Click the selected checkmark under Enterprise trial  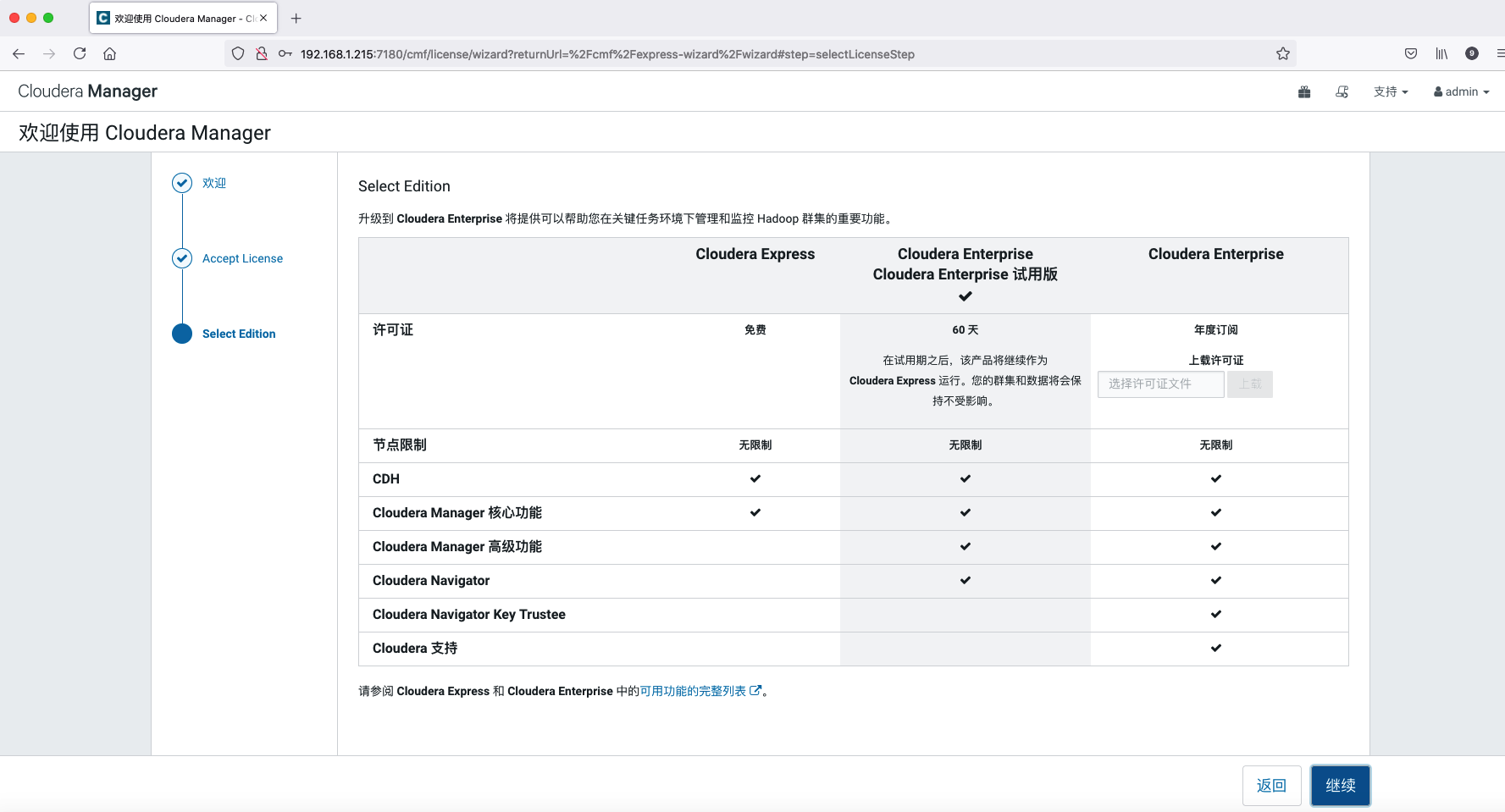point(966,296)
